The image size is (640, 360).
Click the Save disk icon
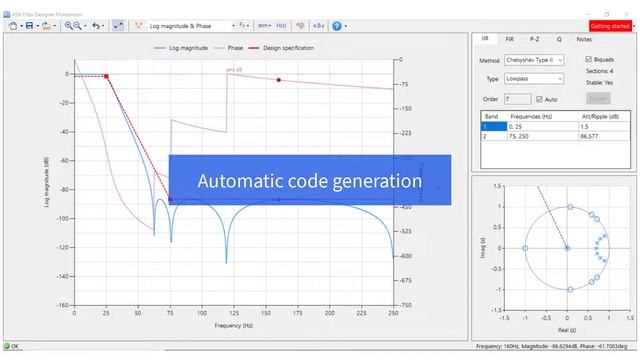point(29,26)
